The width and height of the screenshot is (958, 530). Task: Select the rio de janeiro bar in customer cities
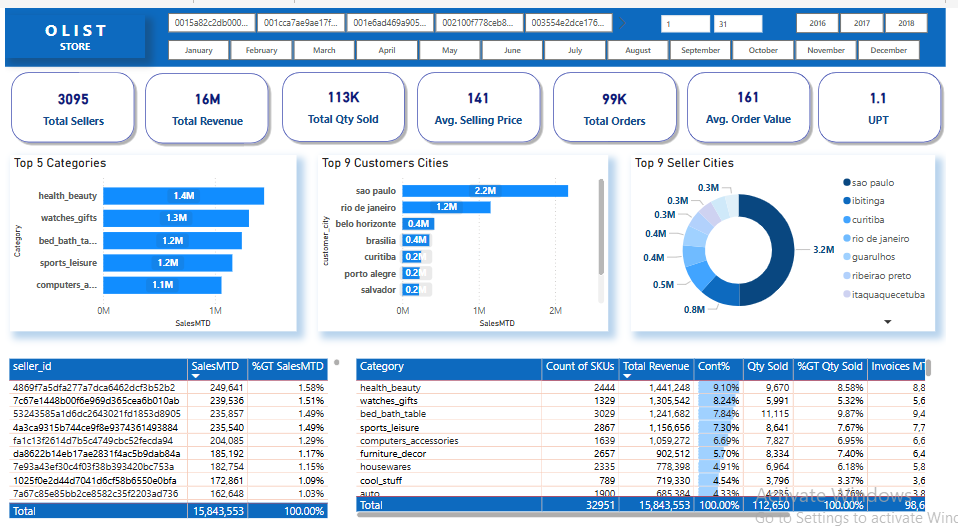coord(446,207)
